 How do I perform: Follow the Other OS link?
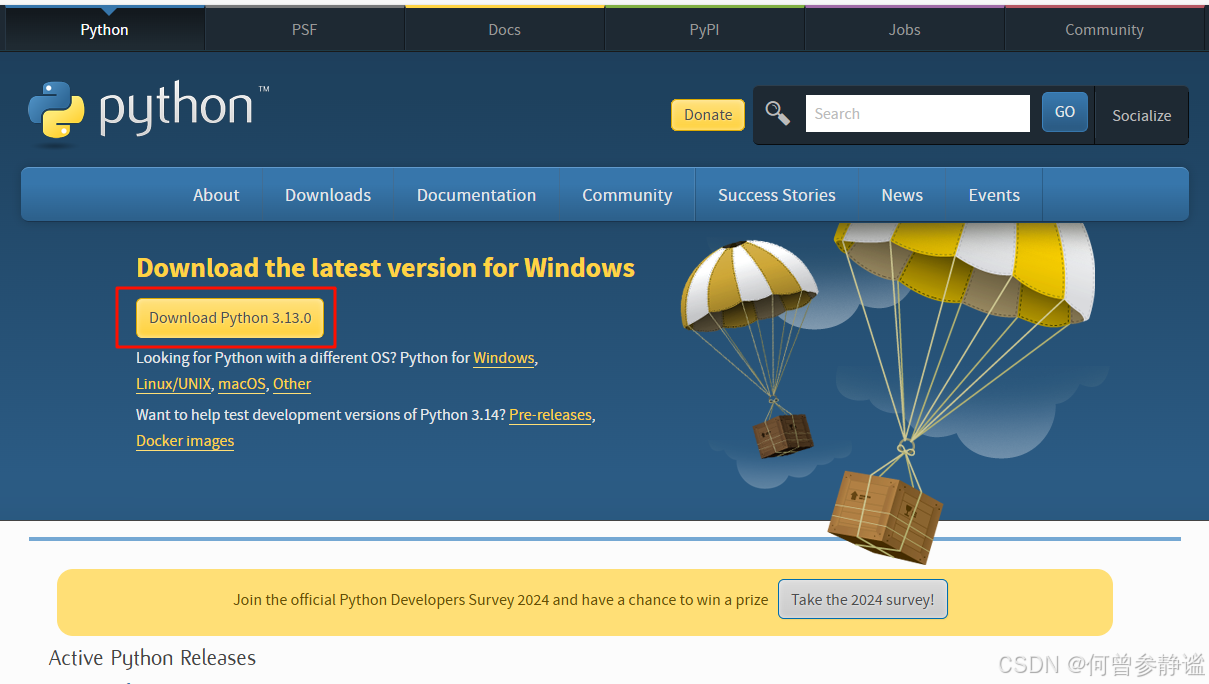click(292, 384)
